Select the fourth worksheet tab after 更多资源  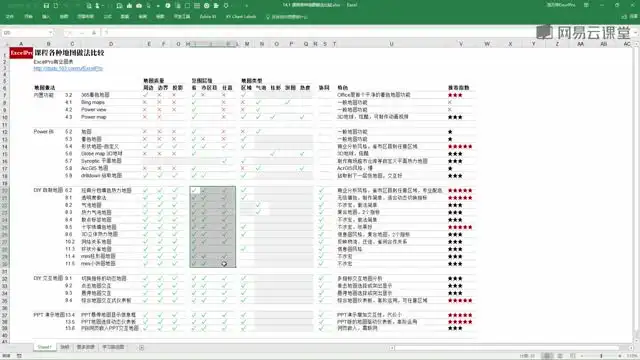[x=113, y=347]
